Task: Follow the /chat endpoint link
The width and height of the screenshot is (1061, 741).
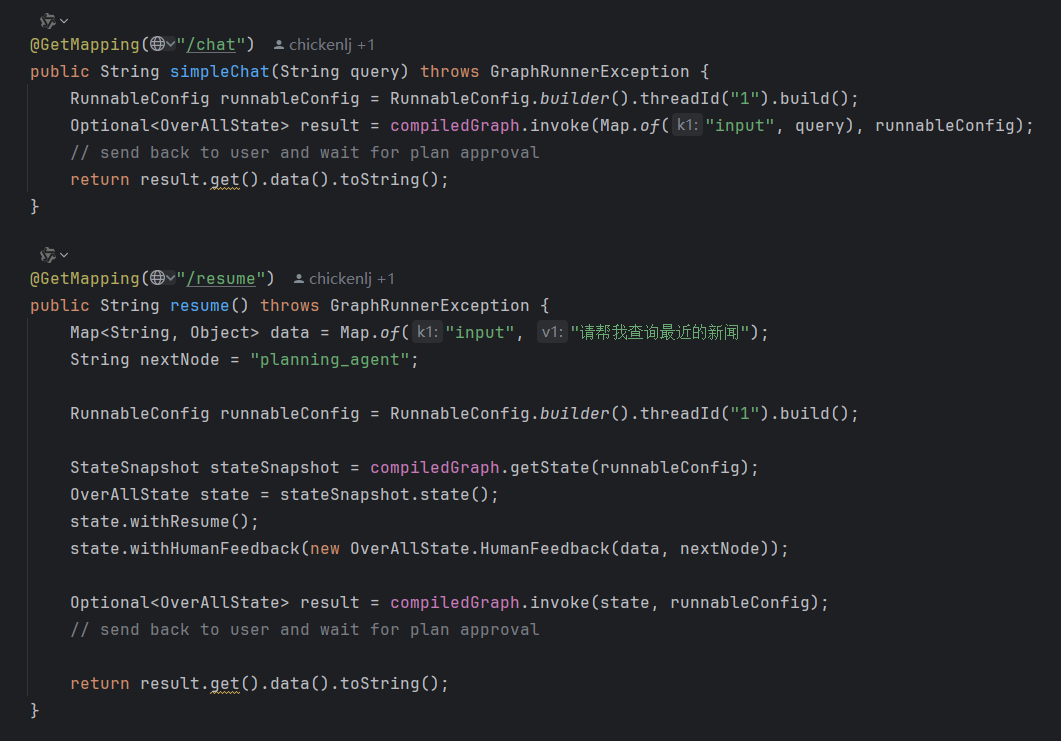Action: [x=211, y=45]
